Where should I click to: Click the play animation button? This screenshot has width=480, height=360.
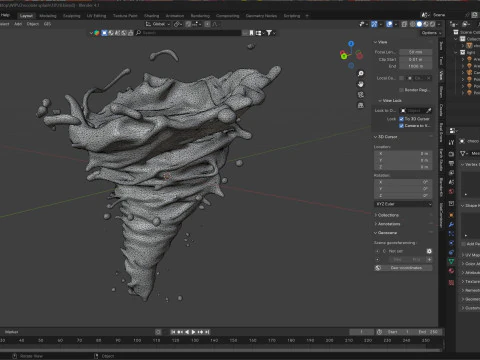193,332
